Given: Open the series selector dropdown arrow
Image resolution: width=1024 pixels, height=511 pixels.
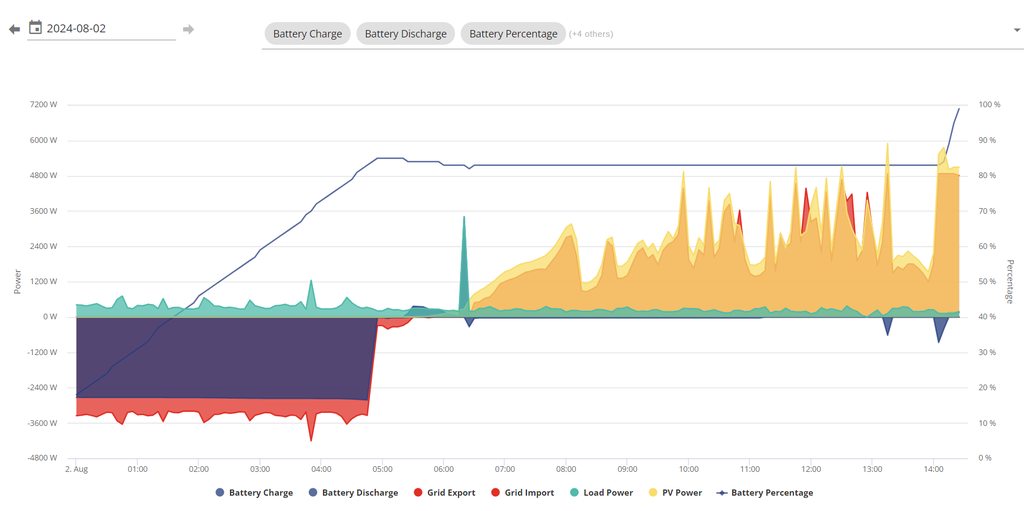Looking at the screenshot, I should [x=1016, y=30].
